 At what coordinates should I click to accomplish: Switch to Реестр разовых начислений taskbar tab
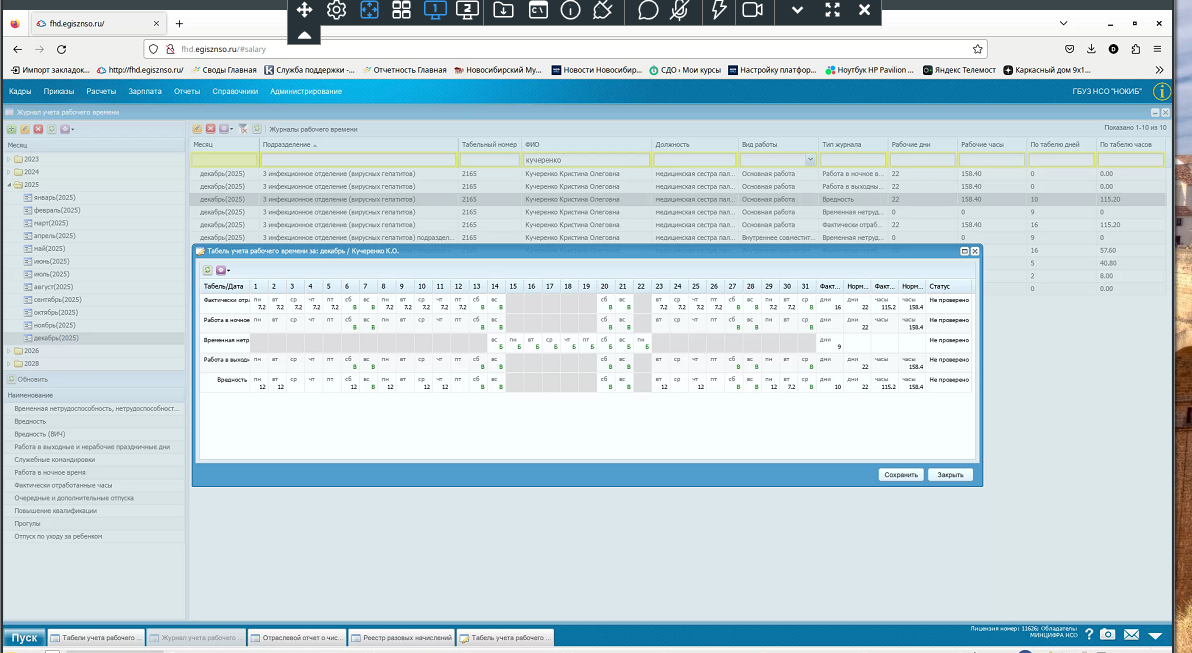(x=401, y=638)
